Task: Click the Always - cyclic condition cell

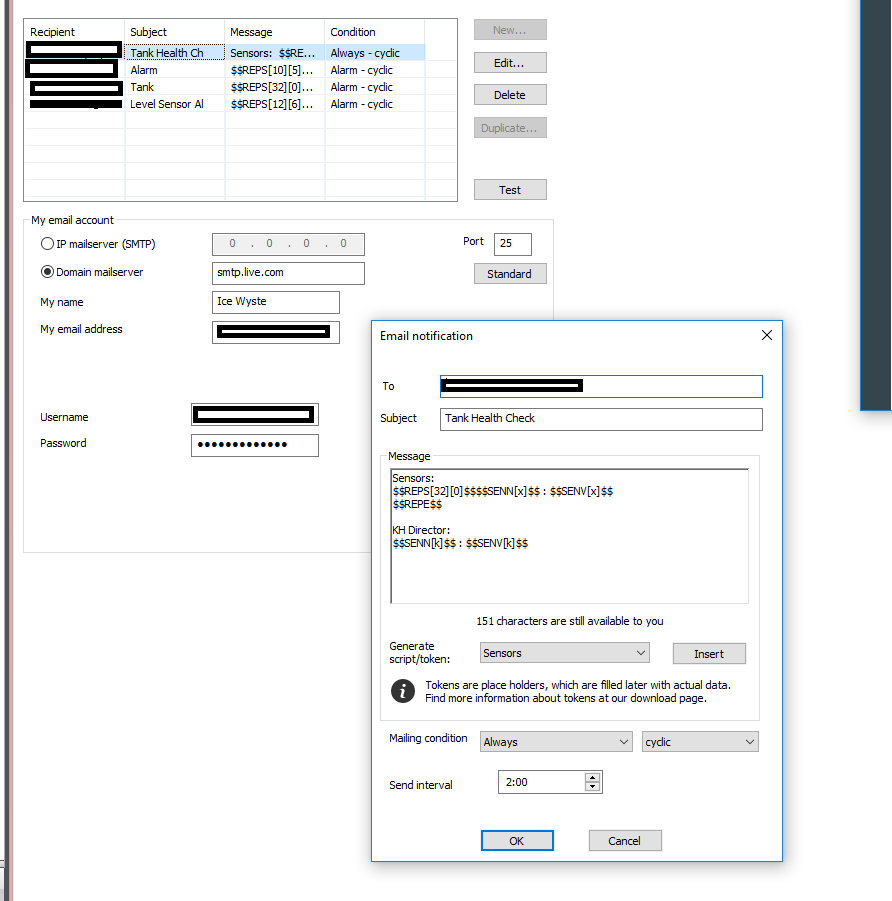Action: tap(375, 52)
